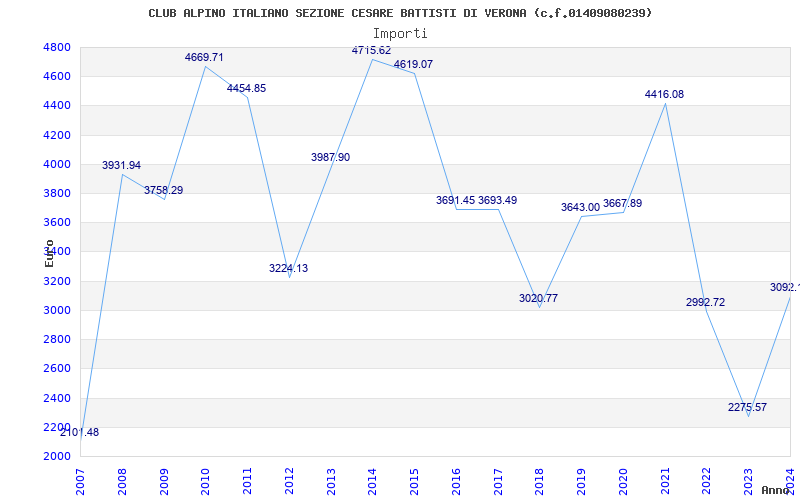Click the 3693.49 data label
This screenshot has width=800, height=500.
coord(497,201)
